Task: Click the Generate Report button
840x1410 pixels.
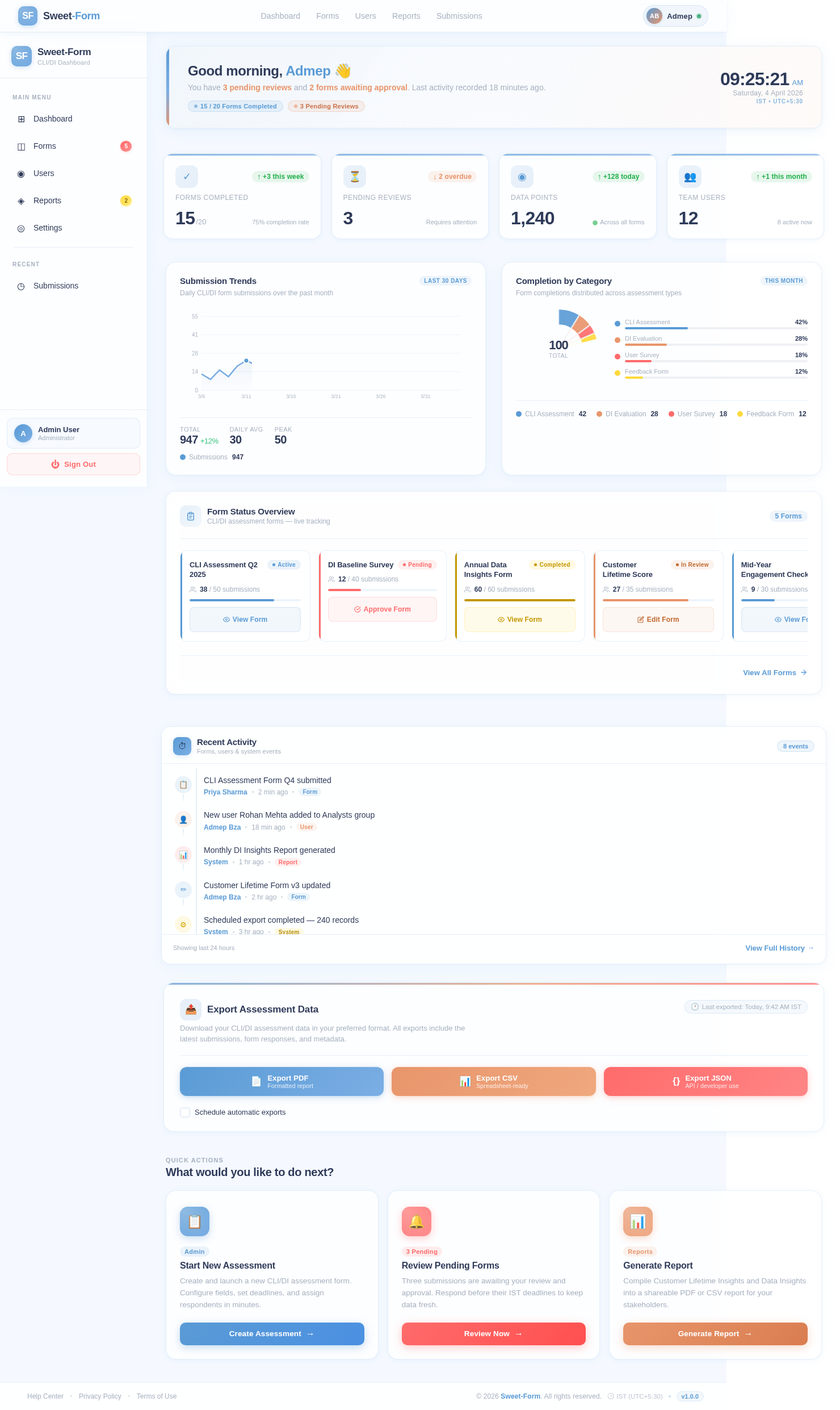Action: 715,1334
